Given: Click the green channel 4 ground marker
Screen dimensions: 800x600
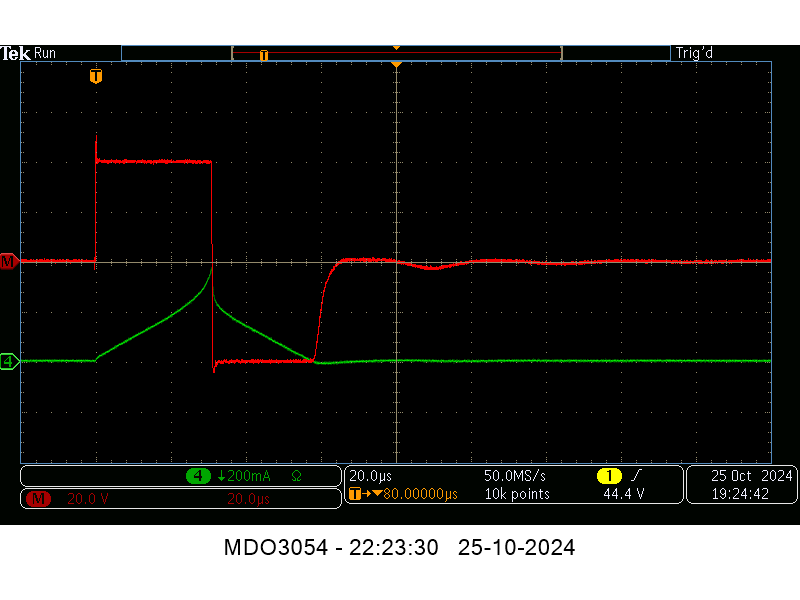Looking at the screenshot, I should click(9, 361).
